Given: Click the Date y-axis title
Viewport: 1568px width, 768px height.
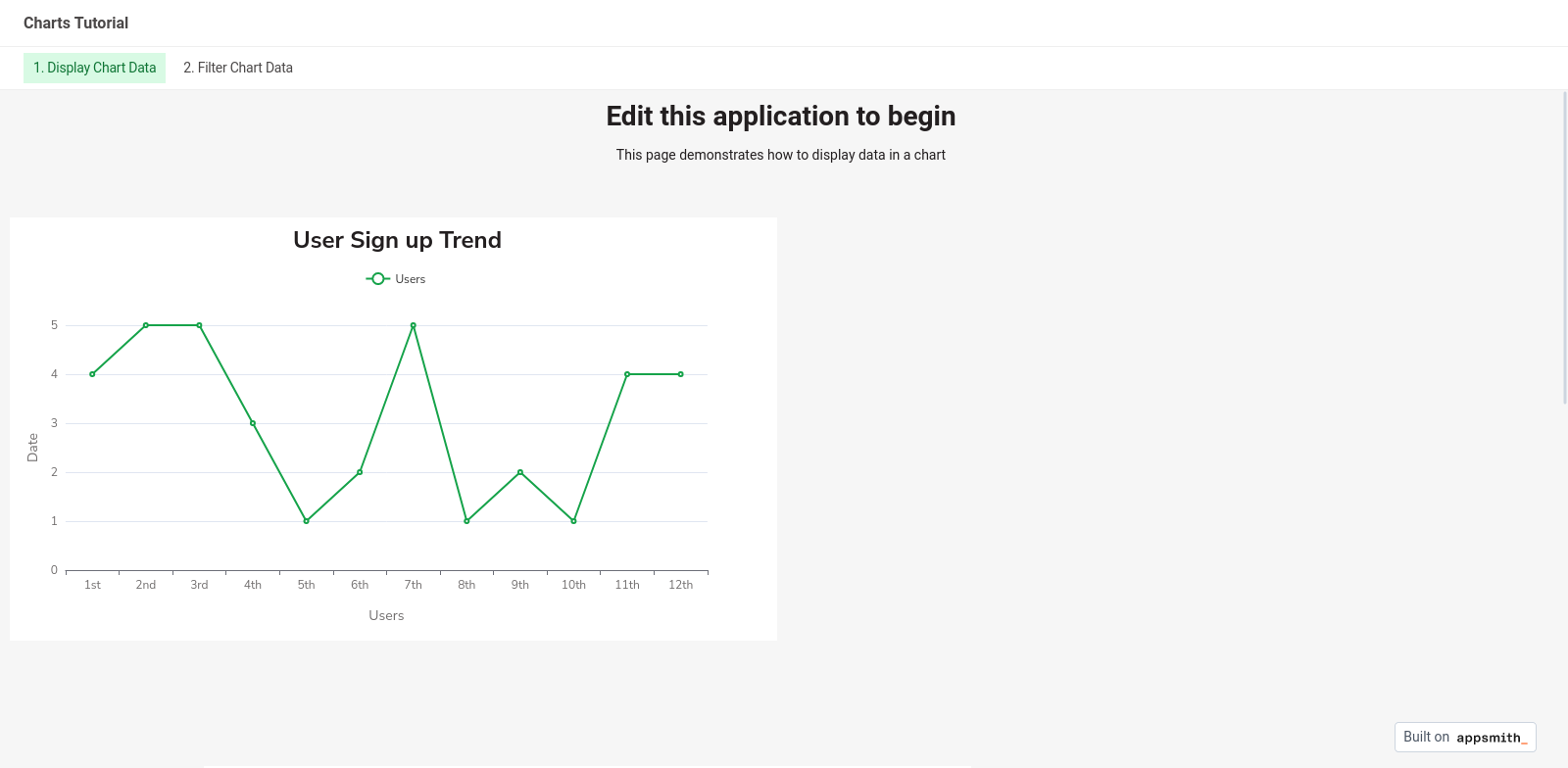Looking at the screenshot, I should click(32, 448).
